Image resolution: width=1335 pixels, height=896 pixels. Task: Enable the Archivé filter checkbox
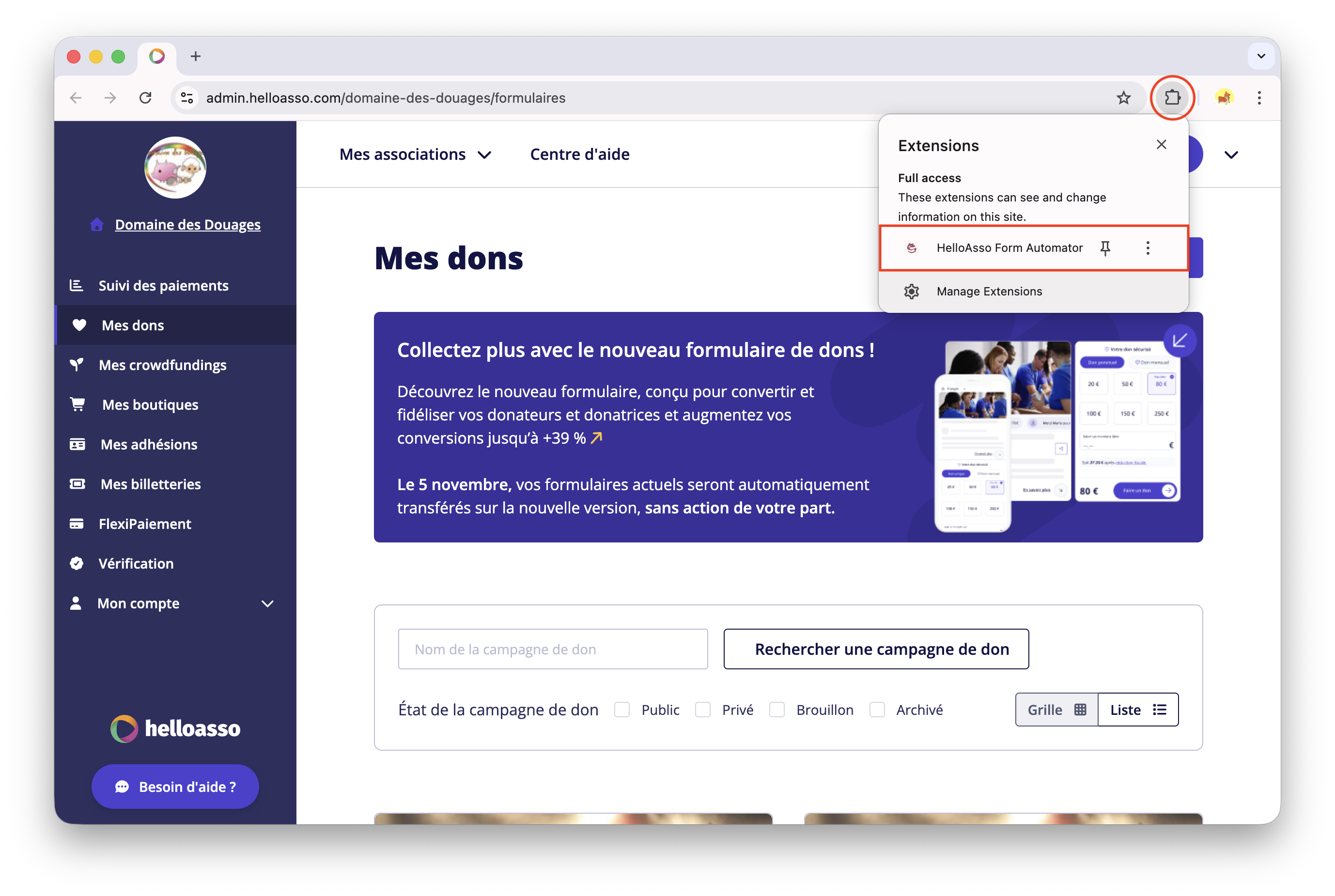(877, 710)
